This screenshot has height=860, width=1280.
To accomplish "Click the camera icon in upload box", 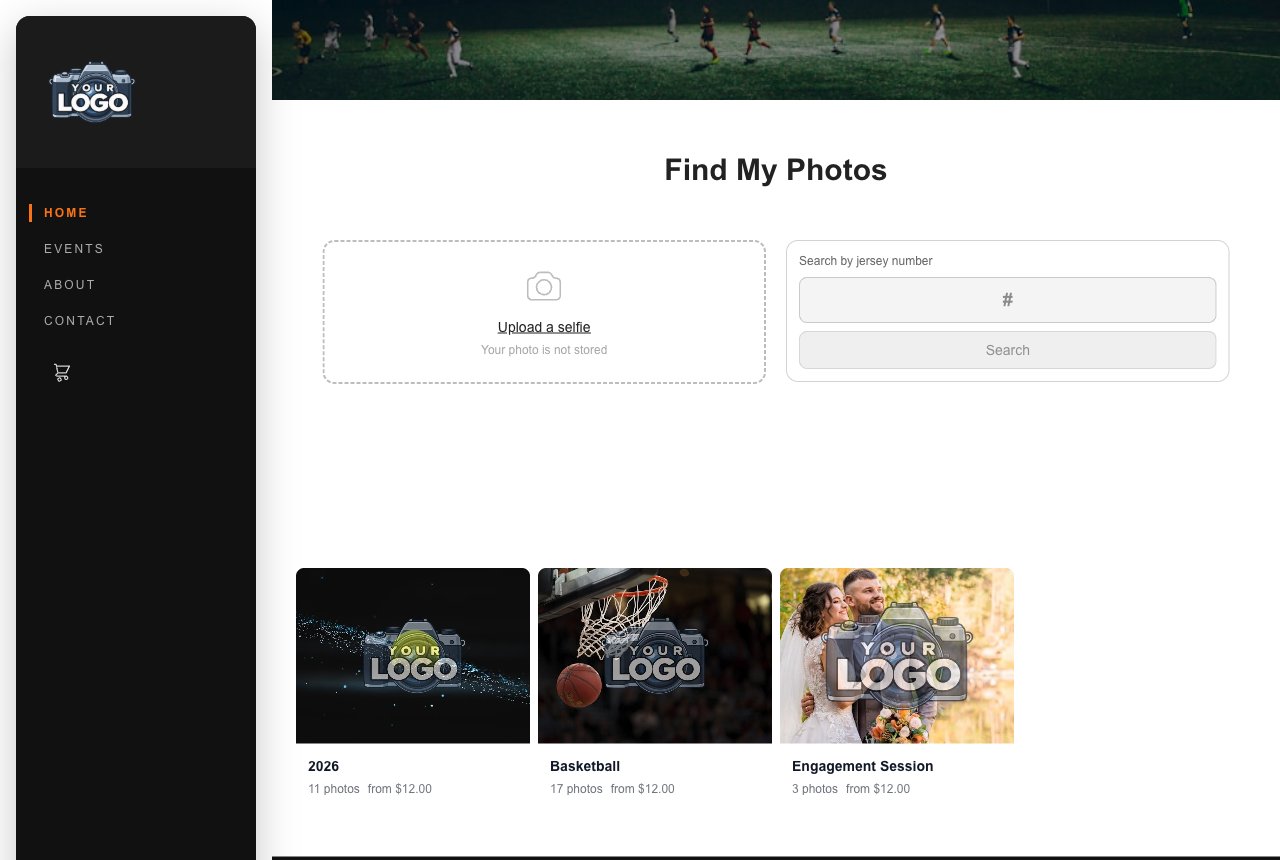I will [x=544, y=287].
